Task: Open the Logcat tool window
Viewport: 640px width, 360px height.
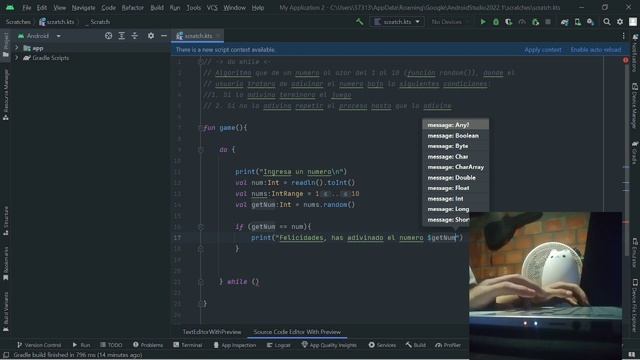Action: click(x=278, y=345)
